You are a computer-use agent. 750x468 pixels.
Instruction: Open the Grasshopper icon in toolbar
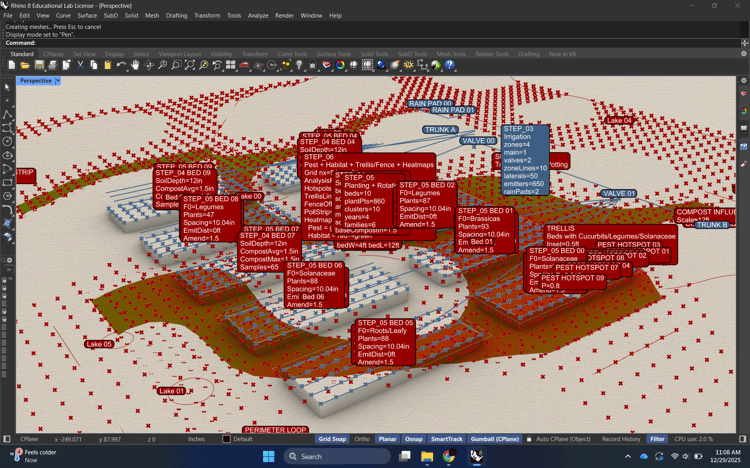436,65
